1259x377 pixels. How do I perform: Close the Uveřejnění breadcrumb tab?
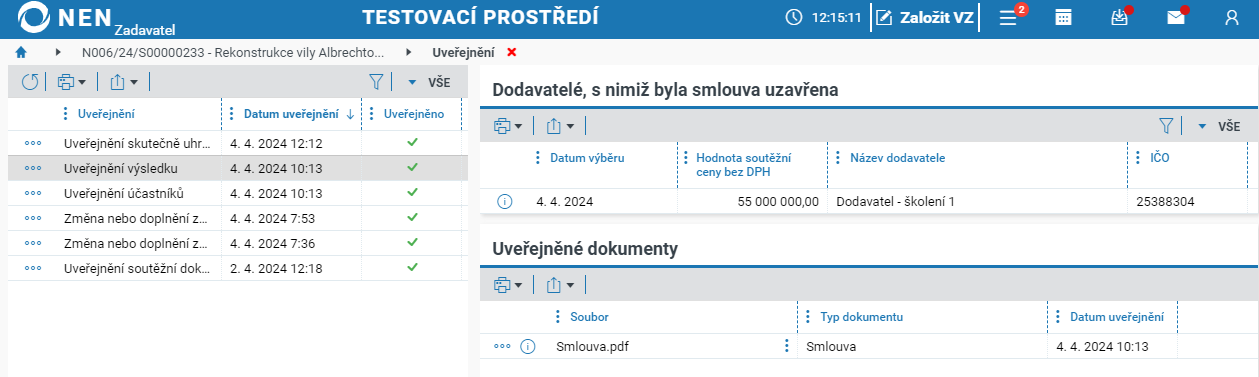tap(512, 51)
